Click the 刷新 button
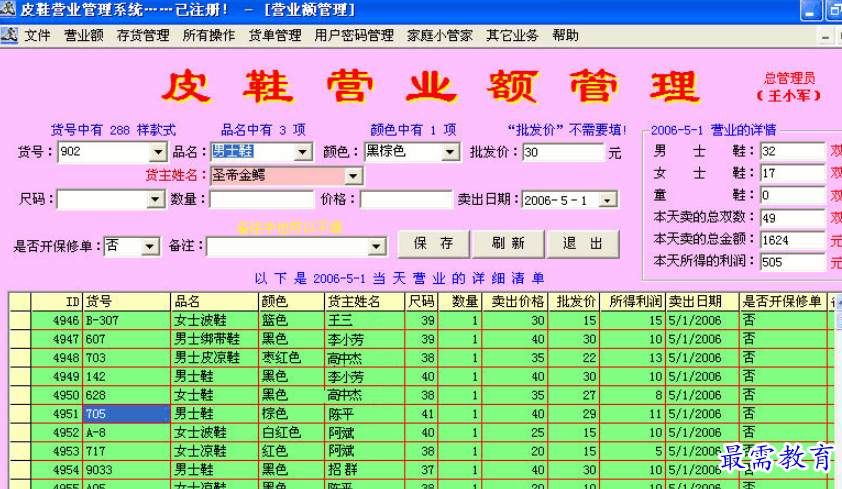Screen dimensions: 842x489 pyautogui.click(x=508, y=244)
